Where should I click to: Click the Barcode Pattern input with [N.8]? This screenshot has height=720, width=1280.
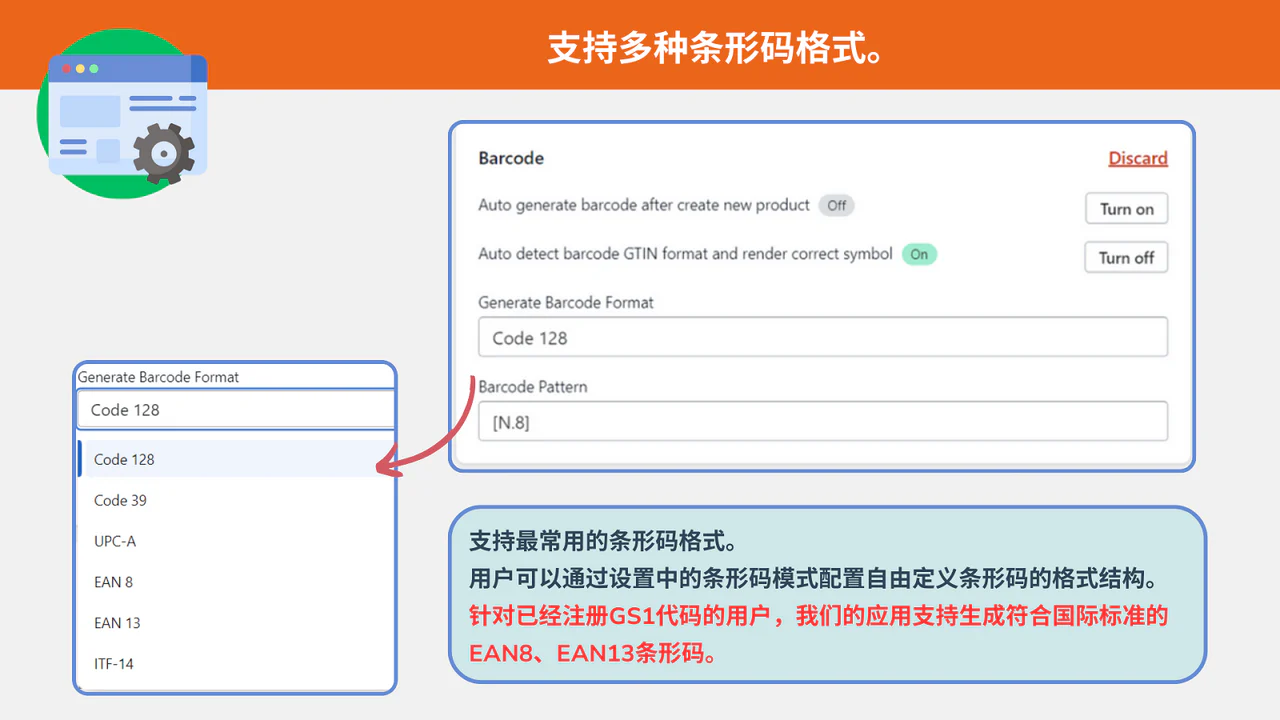pyautogui.click(x=823, y=421)
